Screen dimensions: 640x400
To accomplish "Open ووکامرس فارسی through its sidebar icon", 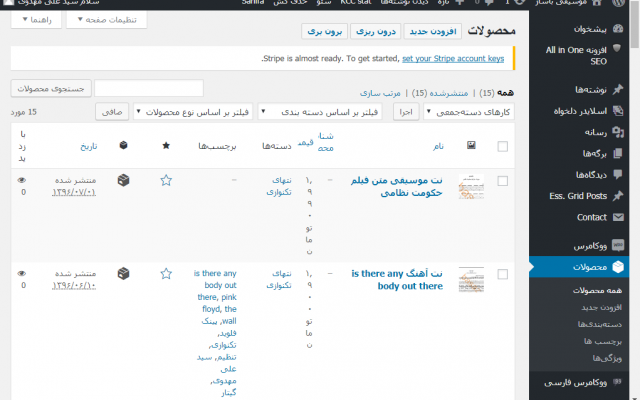I will pos(617,382).
